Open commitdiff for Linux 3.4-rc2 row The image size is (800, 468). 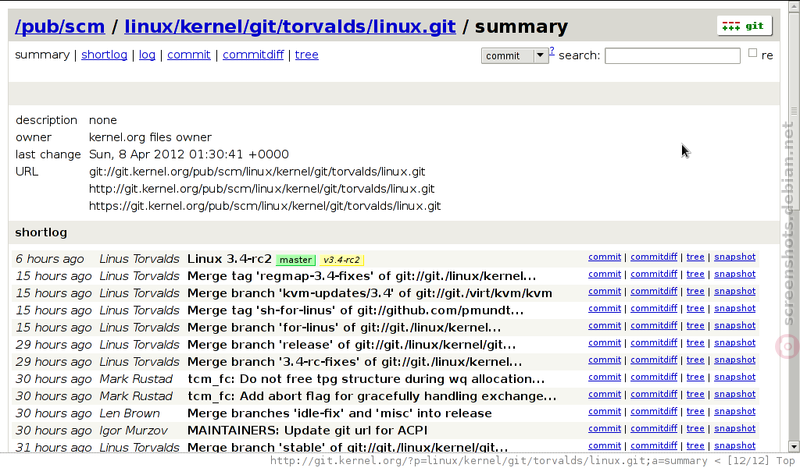(654, 257)
